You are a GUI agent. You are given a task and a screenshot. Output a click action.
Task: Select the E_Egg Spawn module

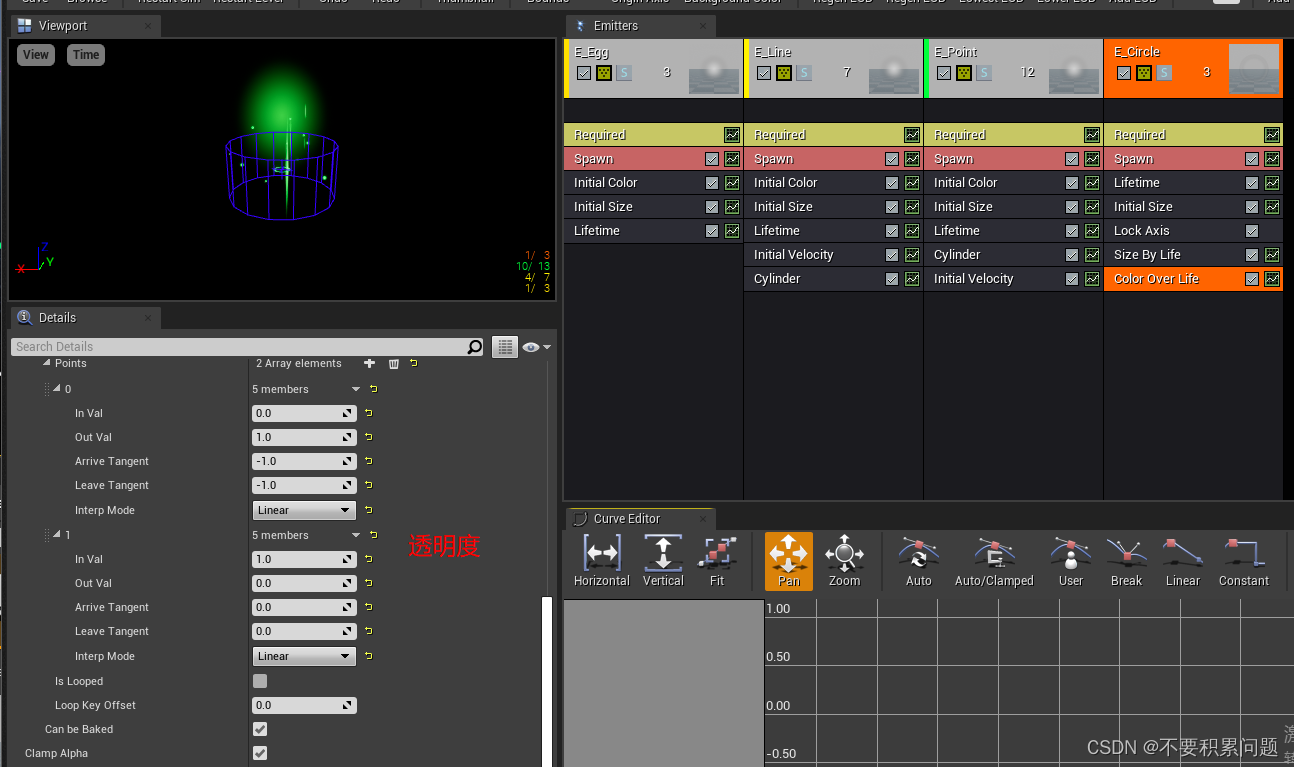pos(653,159)
